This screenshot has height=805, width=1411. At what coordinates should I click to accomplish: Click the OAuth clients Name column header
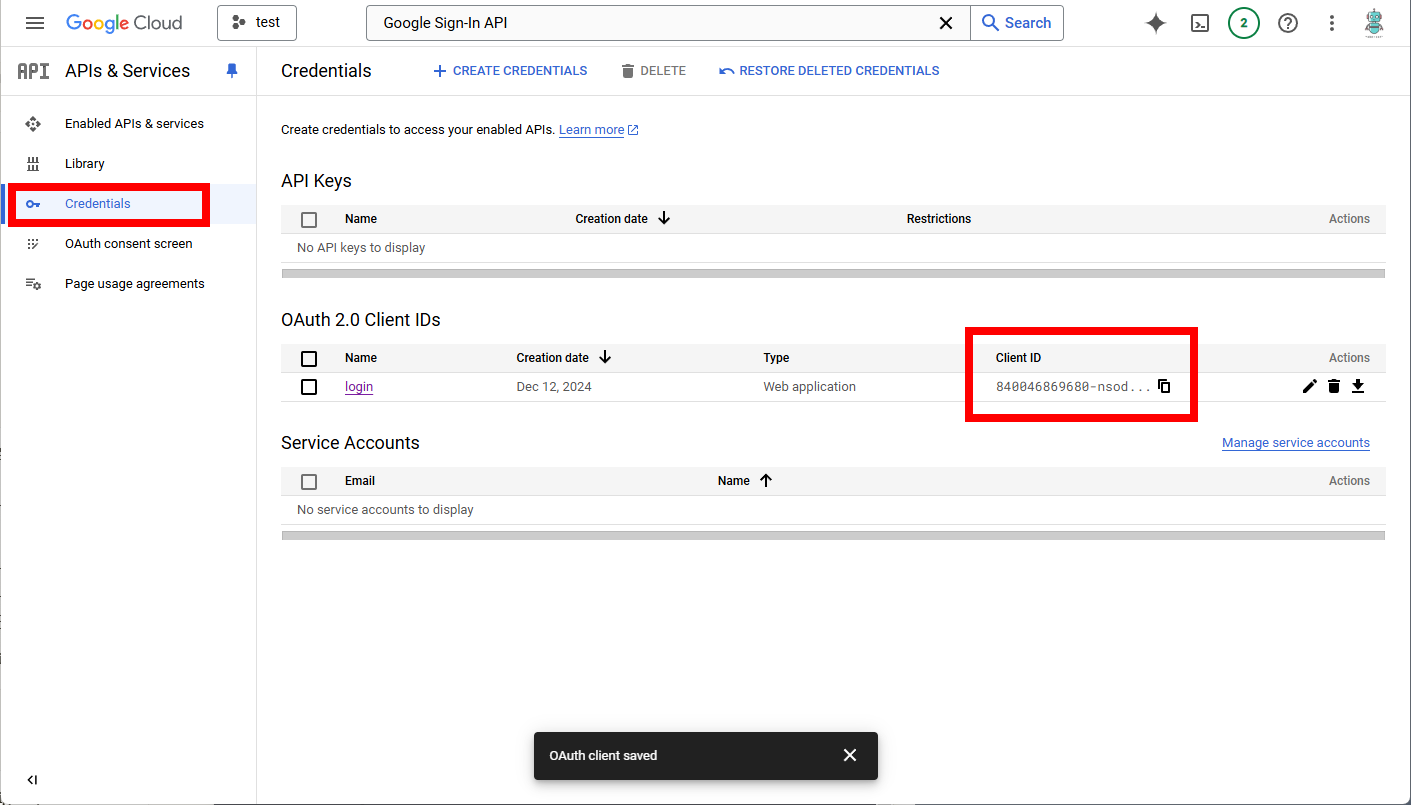361,357
